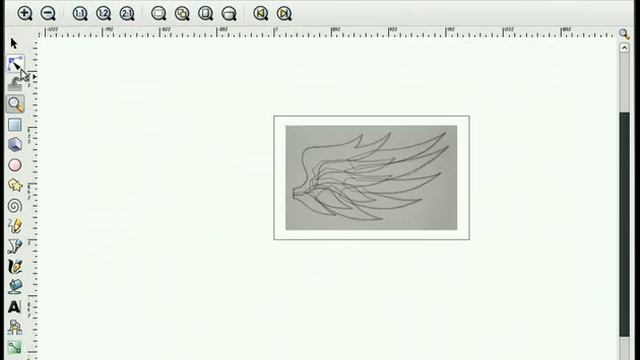Image resolution: width=640 pixels, height=360 pixels.
Task: Select the Rectangle tool
Action: tap(15, 124)
